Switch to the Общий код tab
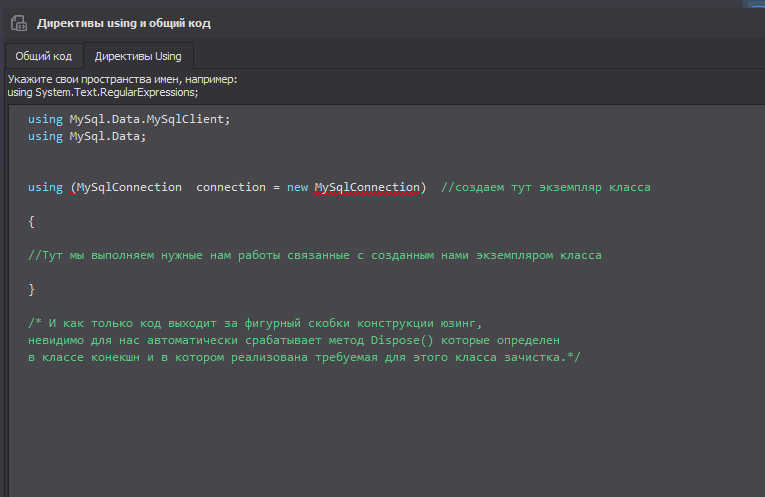The width and height of the screenshot is (765, 497). tap(43, 56)
